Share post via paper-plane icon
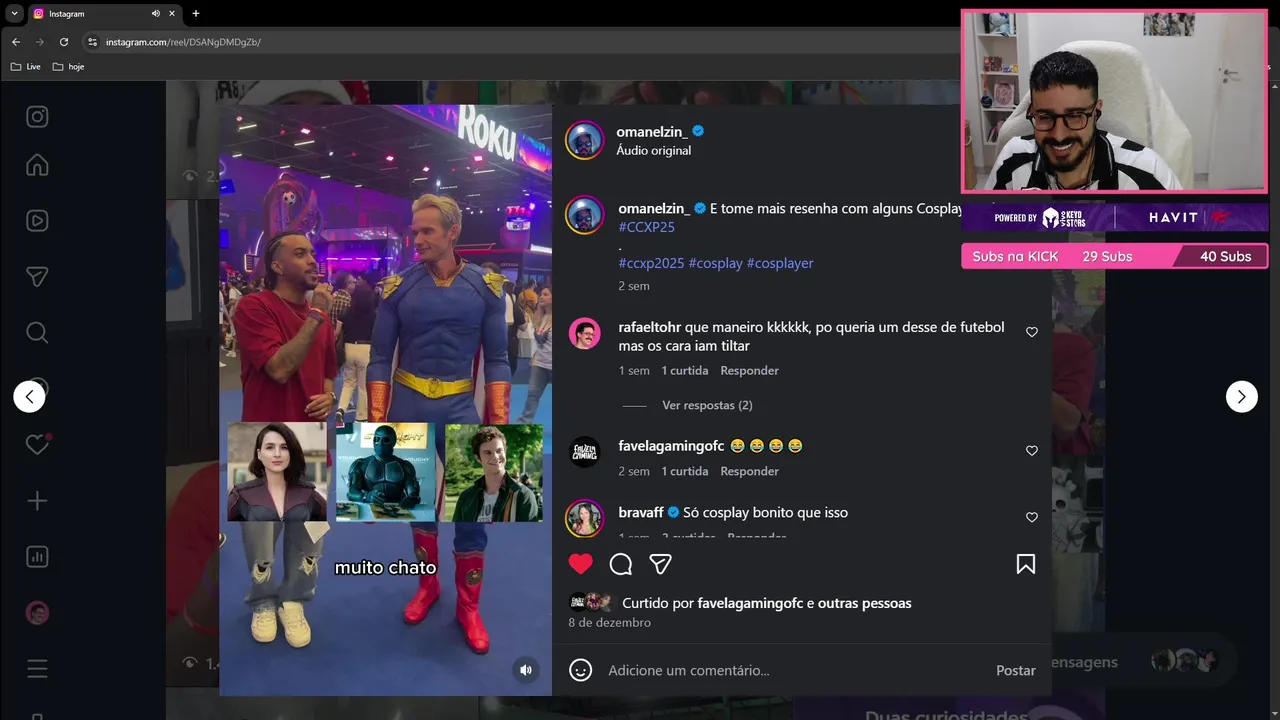 point(660,564)
